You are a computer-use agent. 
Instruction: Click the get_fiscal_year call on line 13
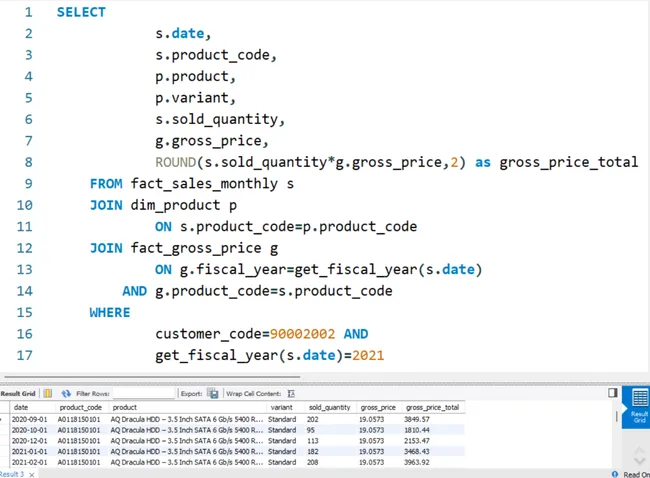pos(388,269)
